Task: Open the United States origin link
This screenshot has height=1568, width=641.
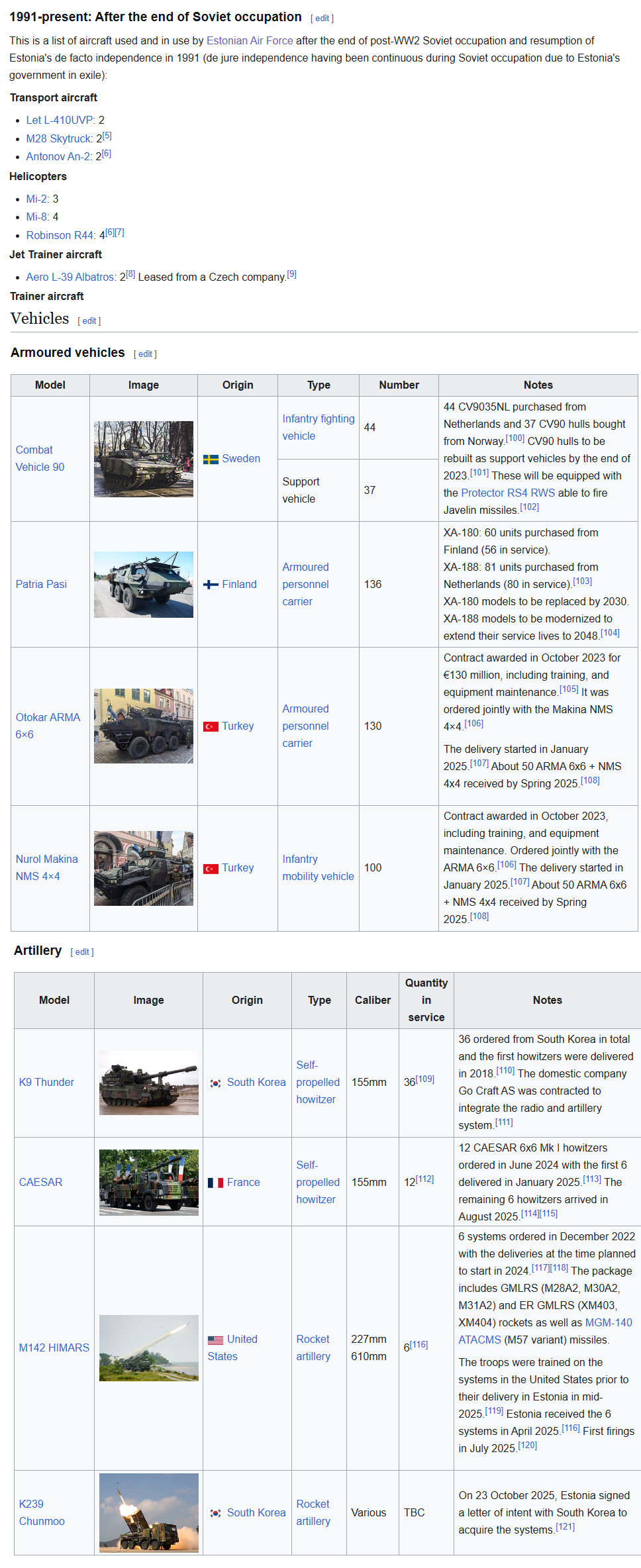Action: coord(232,1348)
